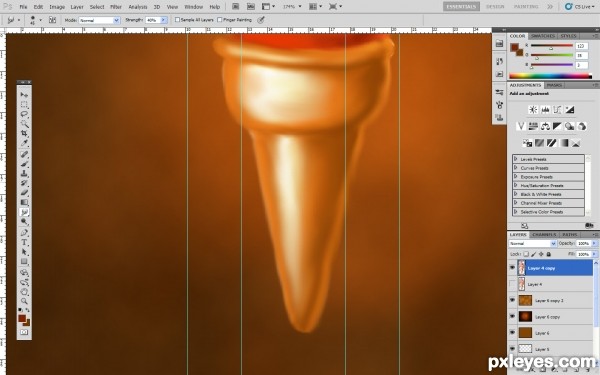Select the Smudge tool in toolbox
This screenshot has width=600, height=375.
(24, 212)
